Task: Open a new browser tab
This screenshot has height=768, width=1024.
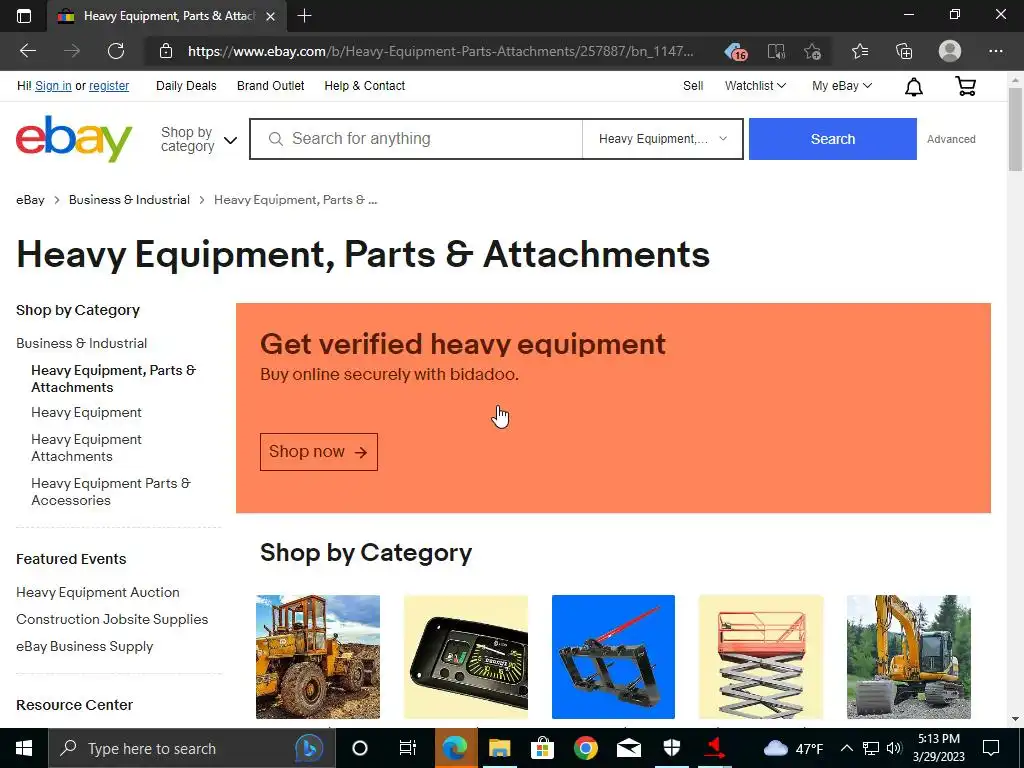Action: (304, 16)
